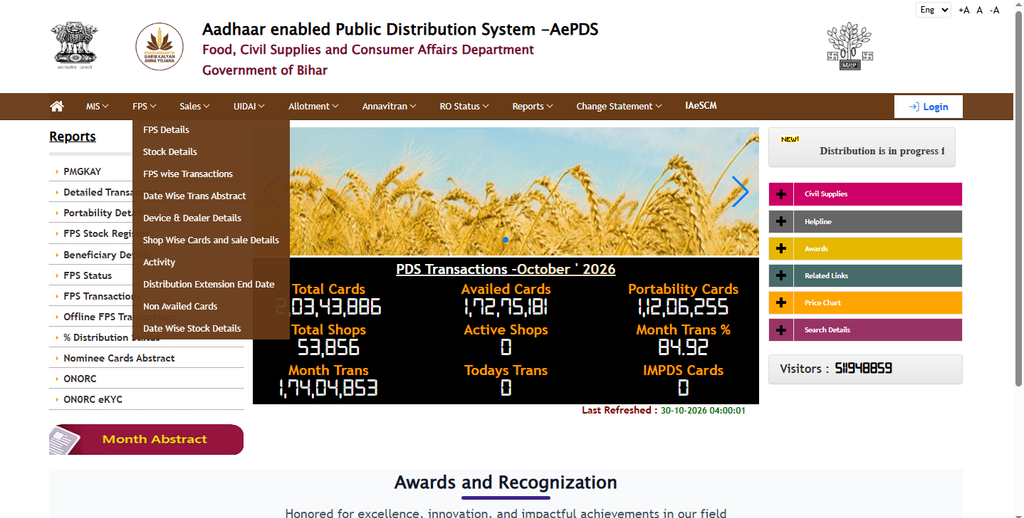Viewport: 1024px width, 518px height.
Task: Open the RO Status menu
Action: [464, 106]
